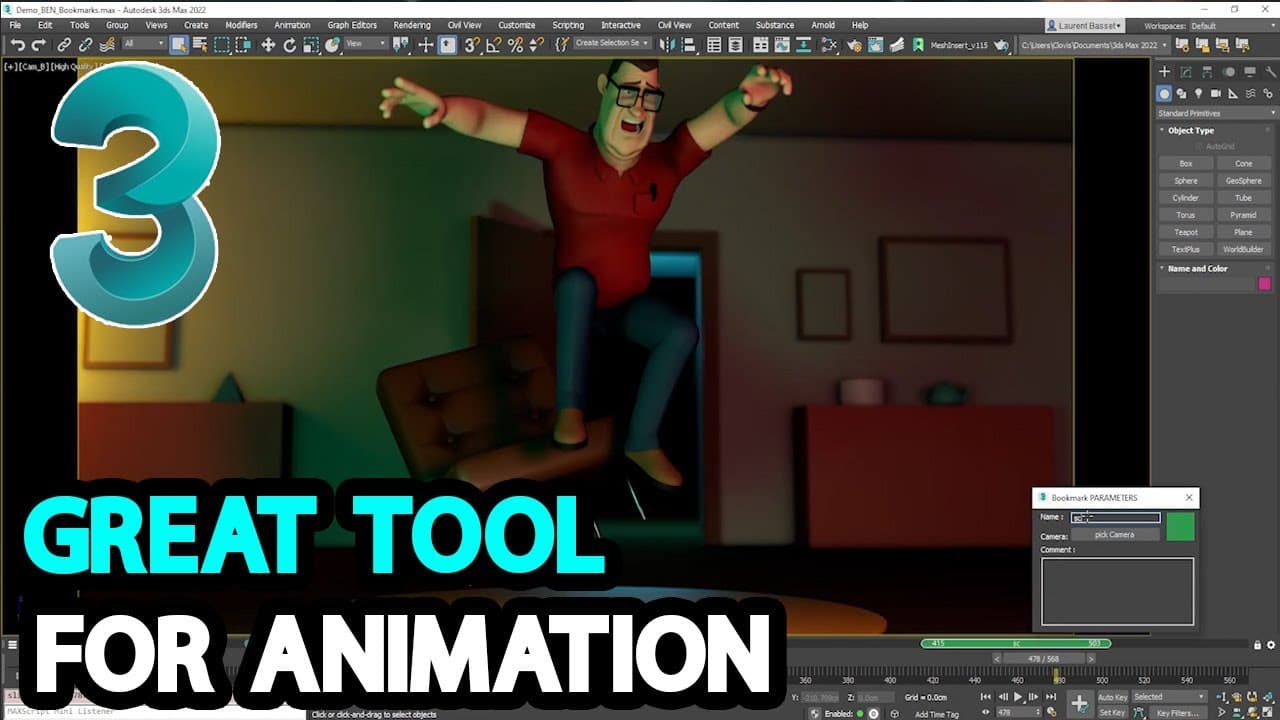
Task: Play the animation
Action: [x=1018, y=697]
